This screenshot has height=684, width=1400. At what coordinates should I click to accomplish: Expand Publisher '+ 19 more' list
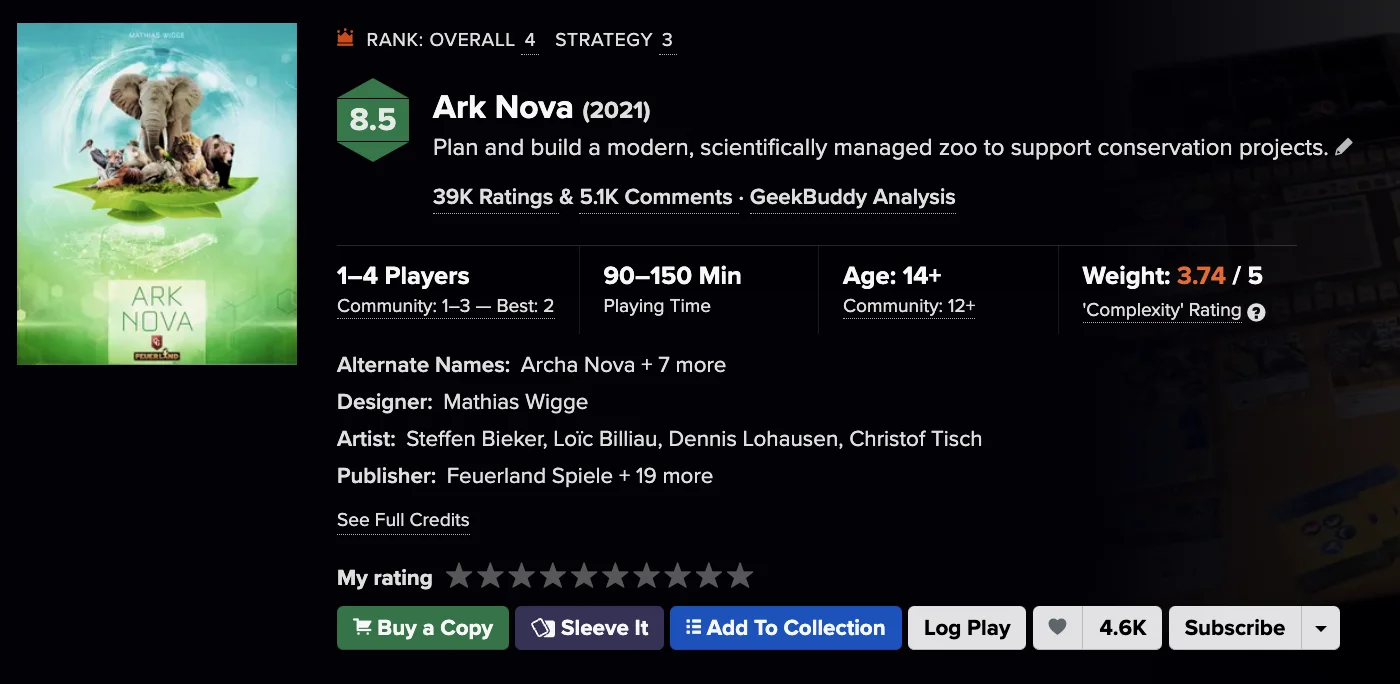pos(666,476)
